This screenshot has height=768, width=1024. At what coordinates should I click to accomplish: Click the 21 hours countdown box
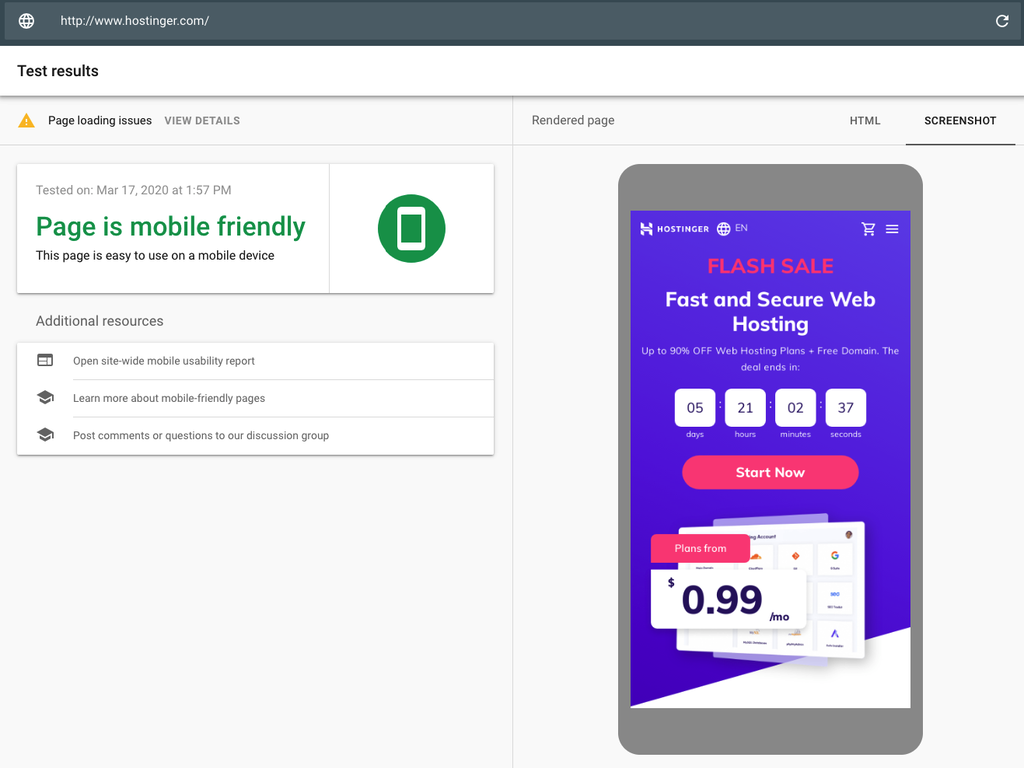[x=745, y=408]
